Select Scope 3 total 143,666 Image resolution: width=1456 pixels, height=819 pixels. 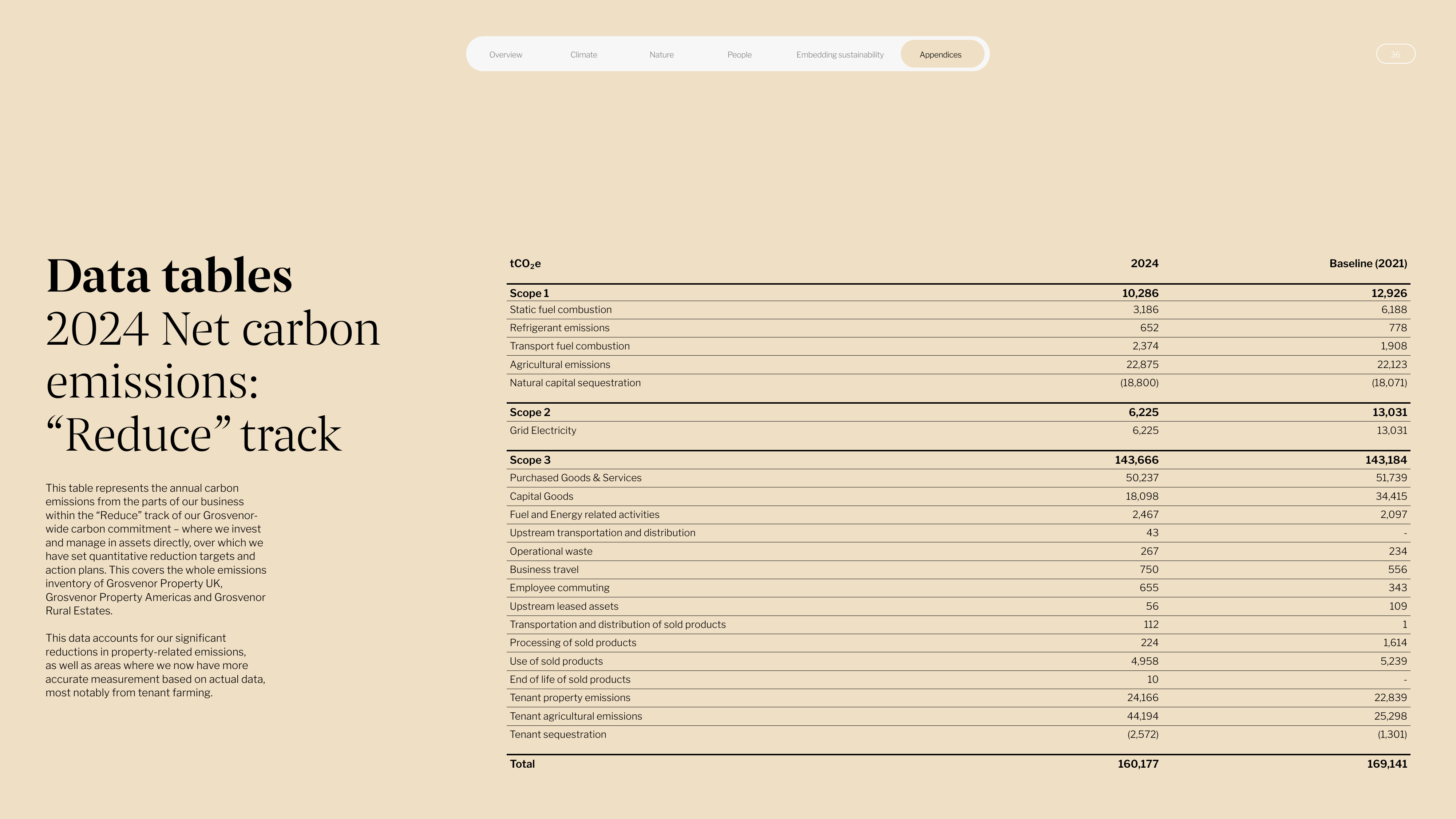pos(1136,460)
